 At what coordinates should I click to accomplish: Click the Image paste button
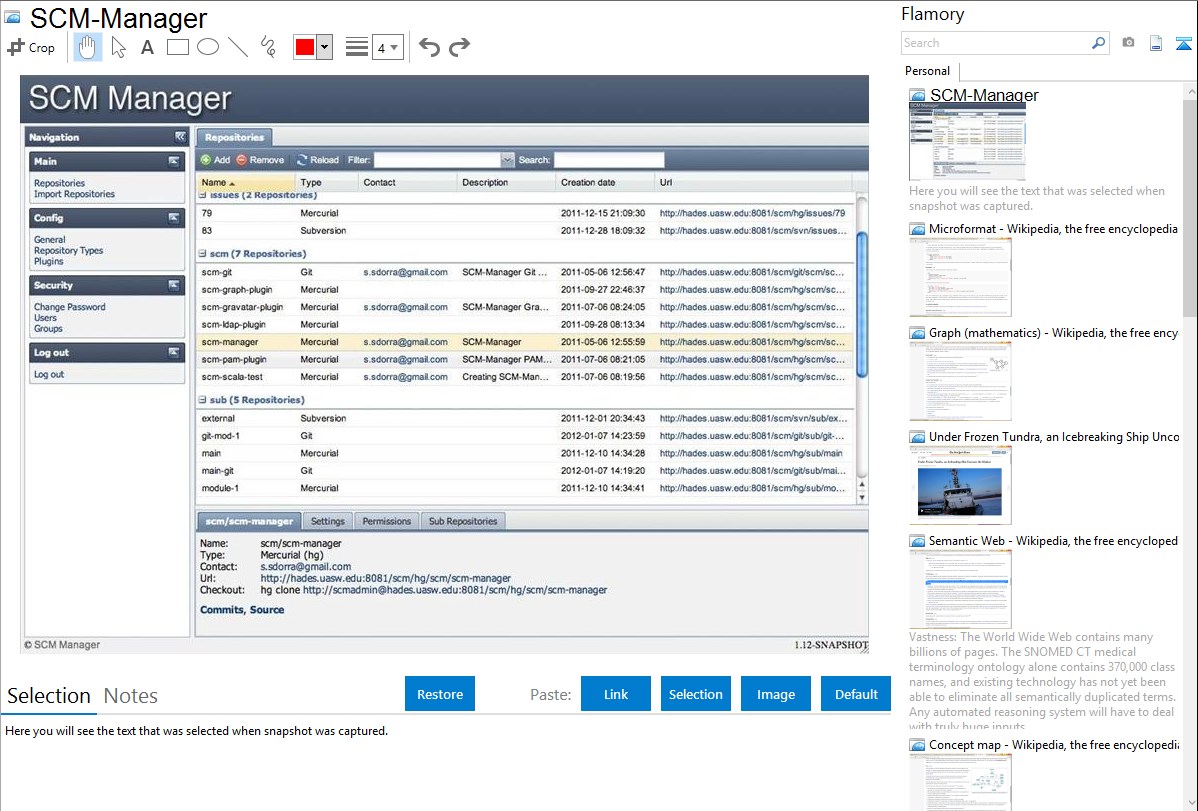pos(775,694)
